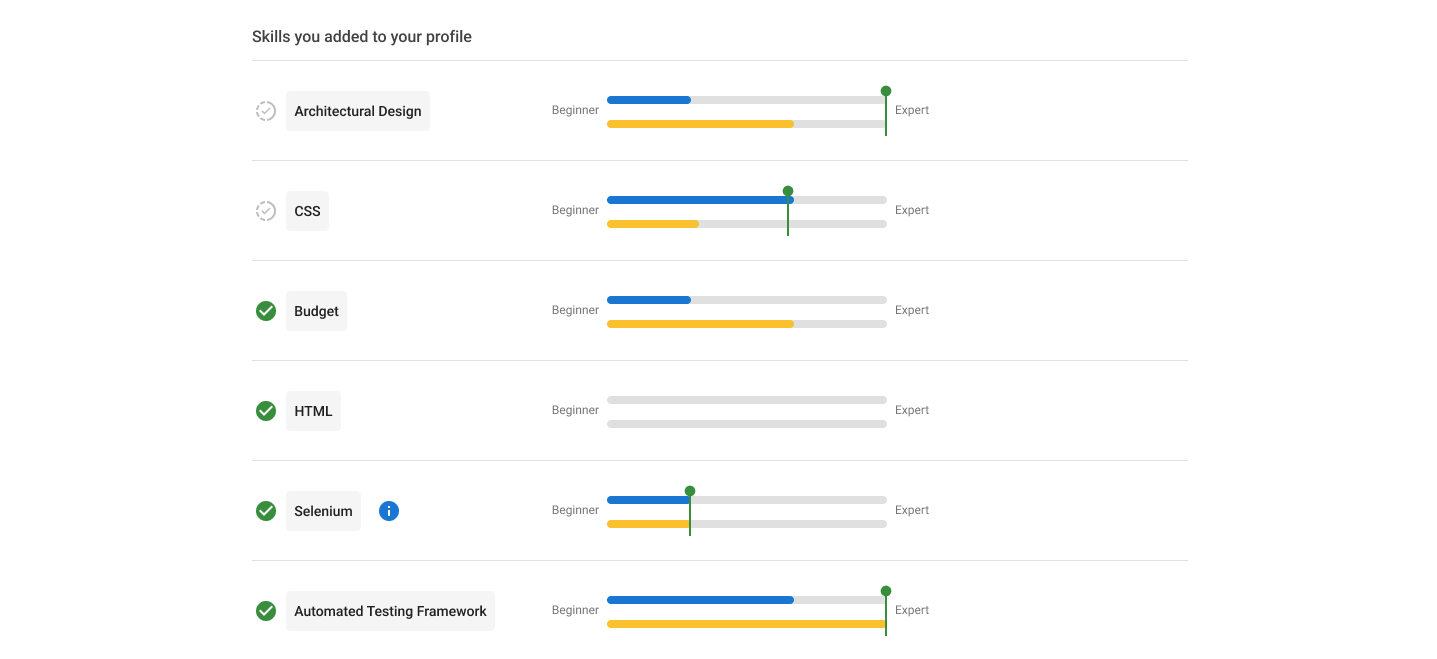Open the blue info icon next to Selenium
1437x659 pixels.
(x=389, y=511)
